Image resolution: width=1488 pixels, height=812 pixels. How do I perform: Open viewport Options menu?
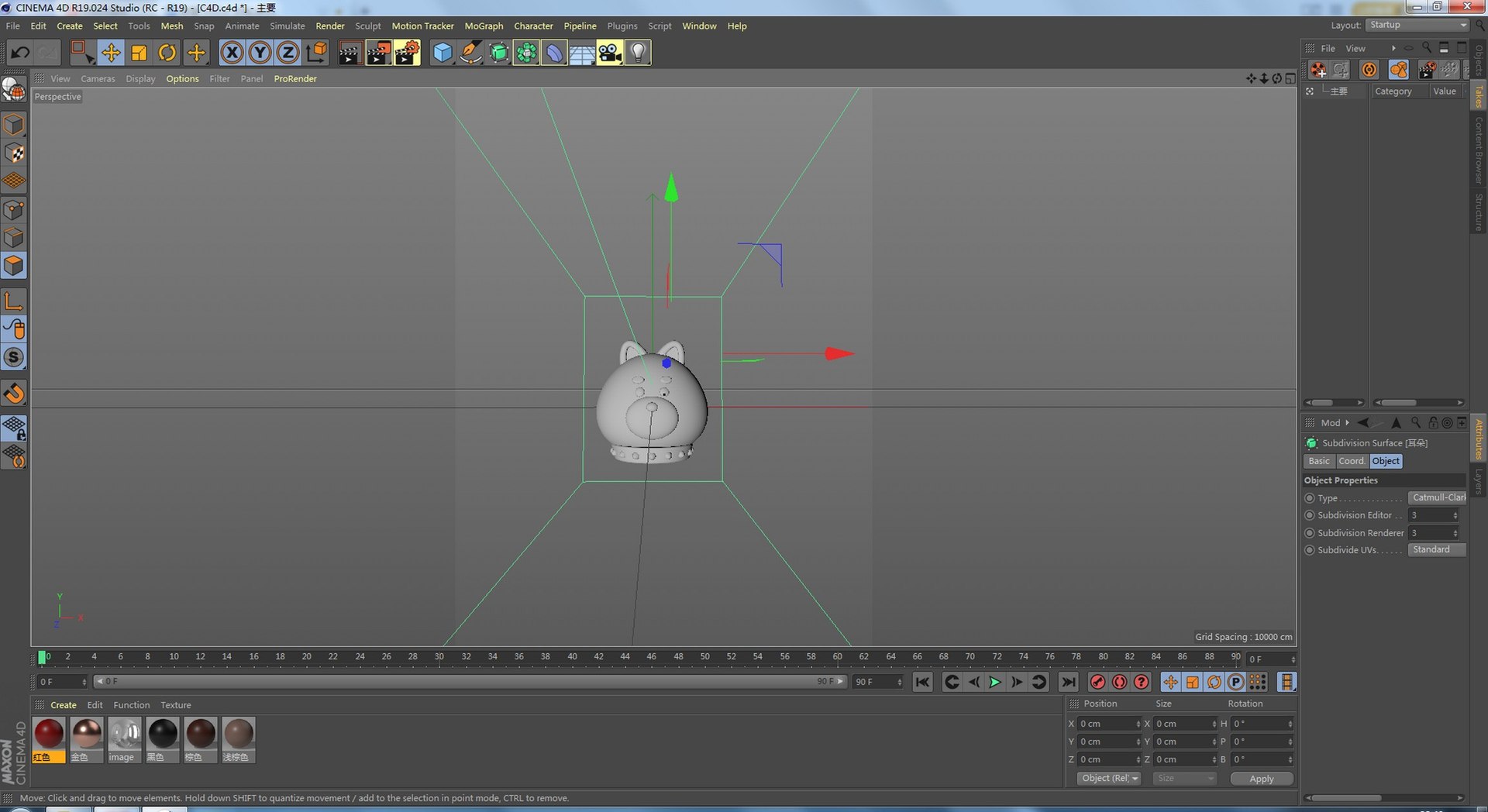pyautogui.click(x=182, y=79)
